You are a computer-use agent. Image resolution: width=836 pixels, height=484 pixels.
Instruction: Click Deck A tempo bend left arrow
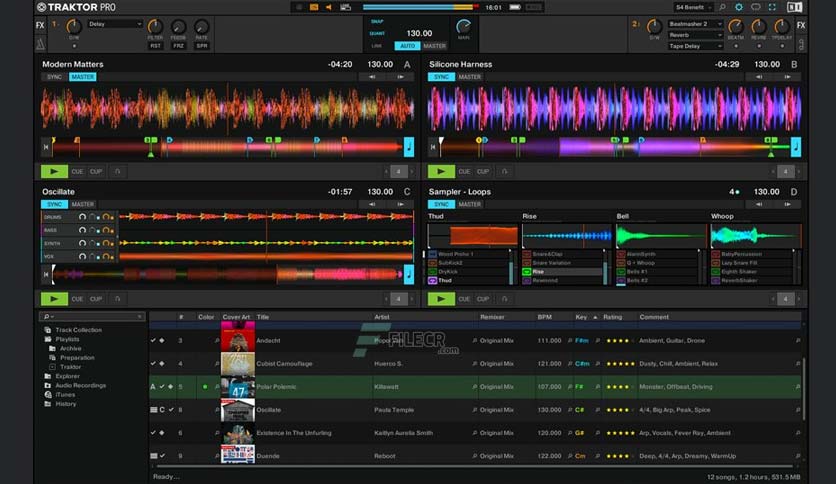click(x=372, y=77)
